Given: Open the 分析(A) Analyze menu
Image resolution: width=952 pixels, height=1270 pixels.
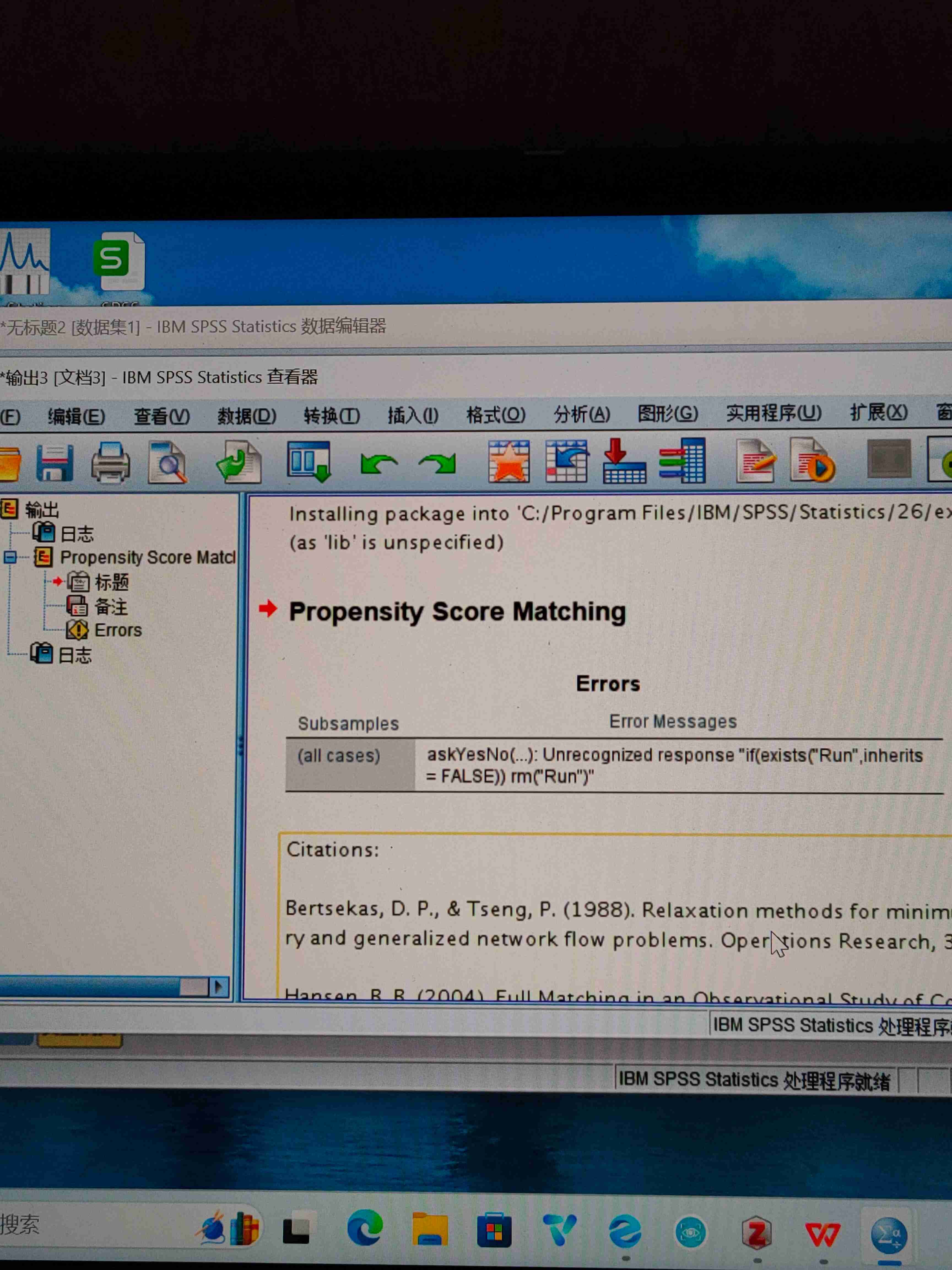Looking at the screenshot, I should (x=581, y=415).
